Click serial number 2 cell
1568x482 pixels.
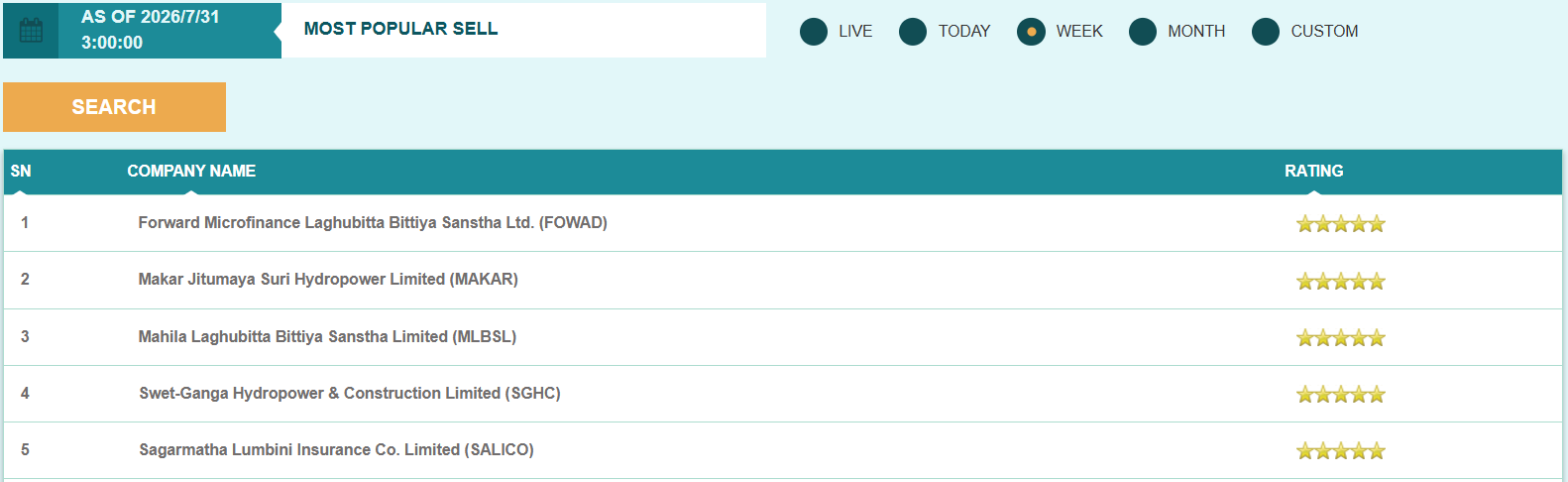click(x=25, y=280)
